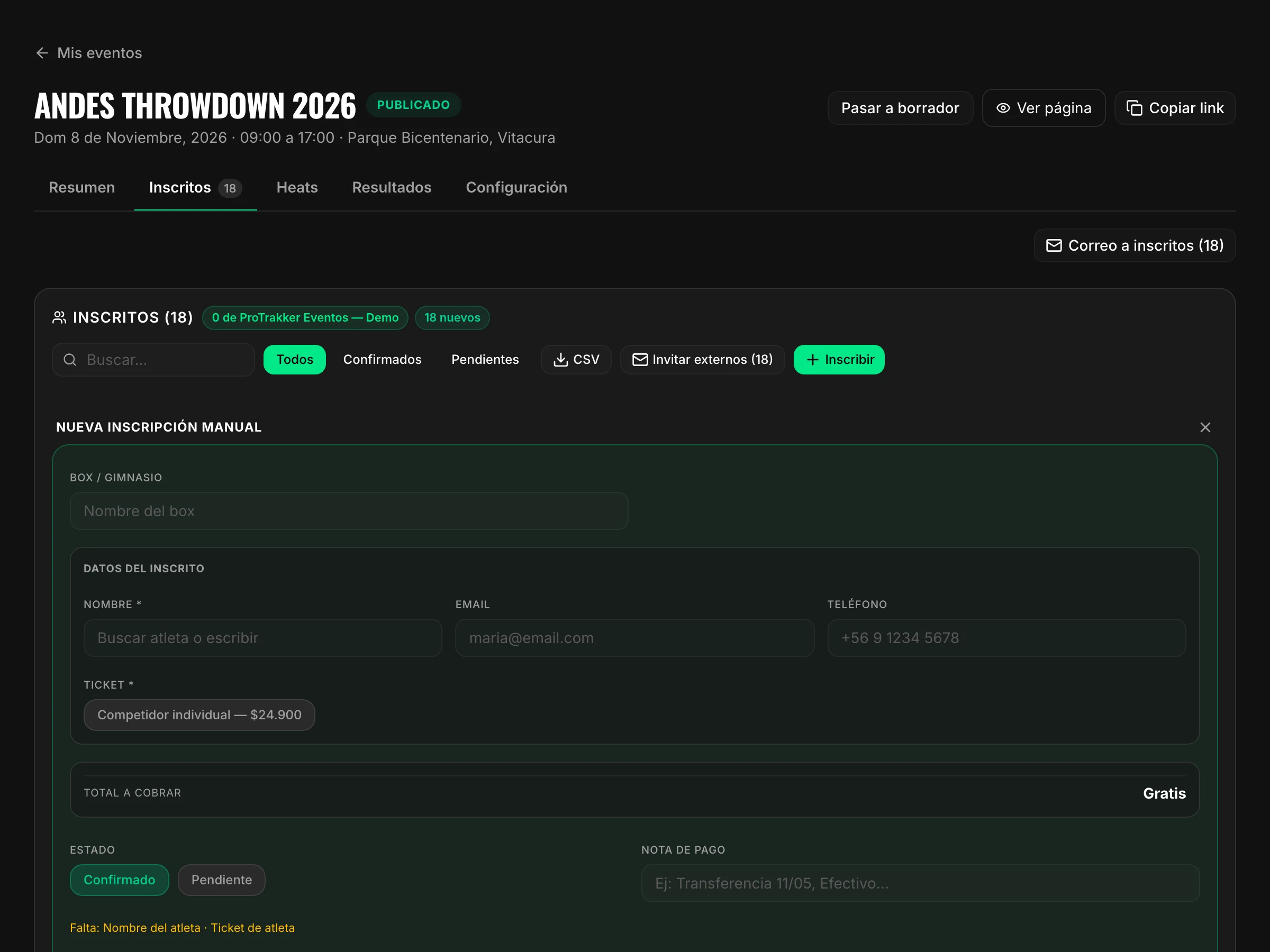Viewport: 1270px width, 952px height.
Task: Click the Falta: Nombre del atleta warning
Action: pos(182,928)
